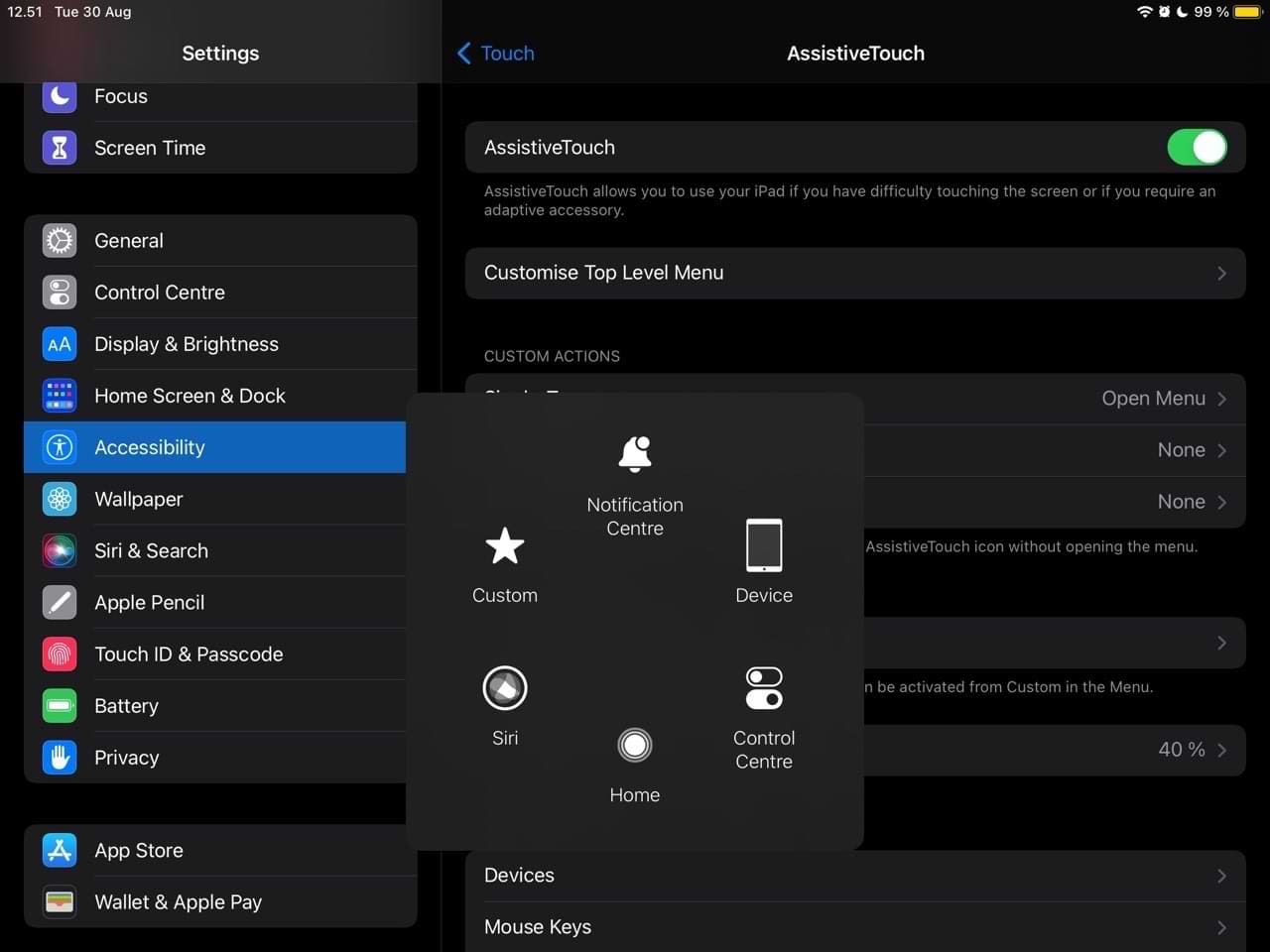Tap the 12.51 clock in status bar
This screenshot has height=952, width=1270.
25,12
